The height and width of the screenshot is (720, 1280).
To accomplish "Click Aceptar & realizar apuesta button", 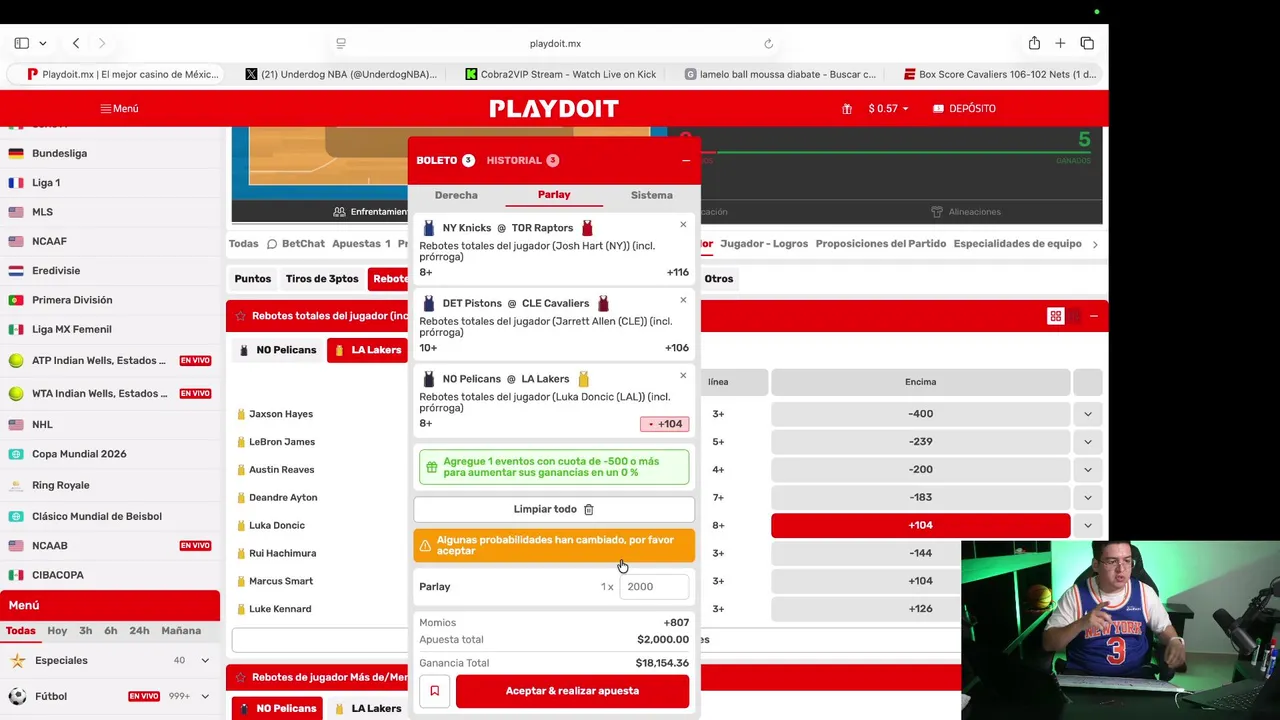I will coord(572,691).
